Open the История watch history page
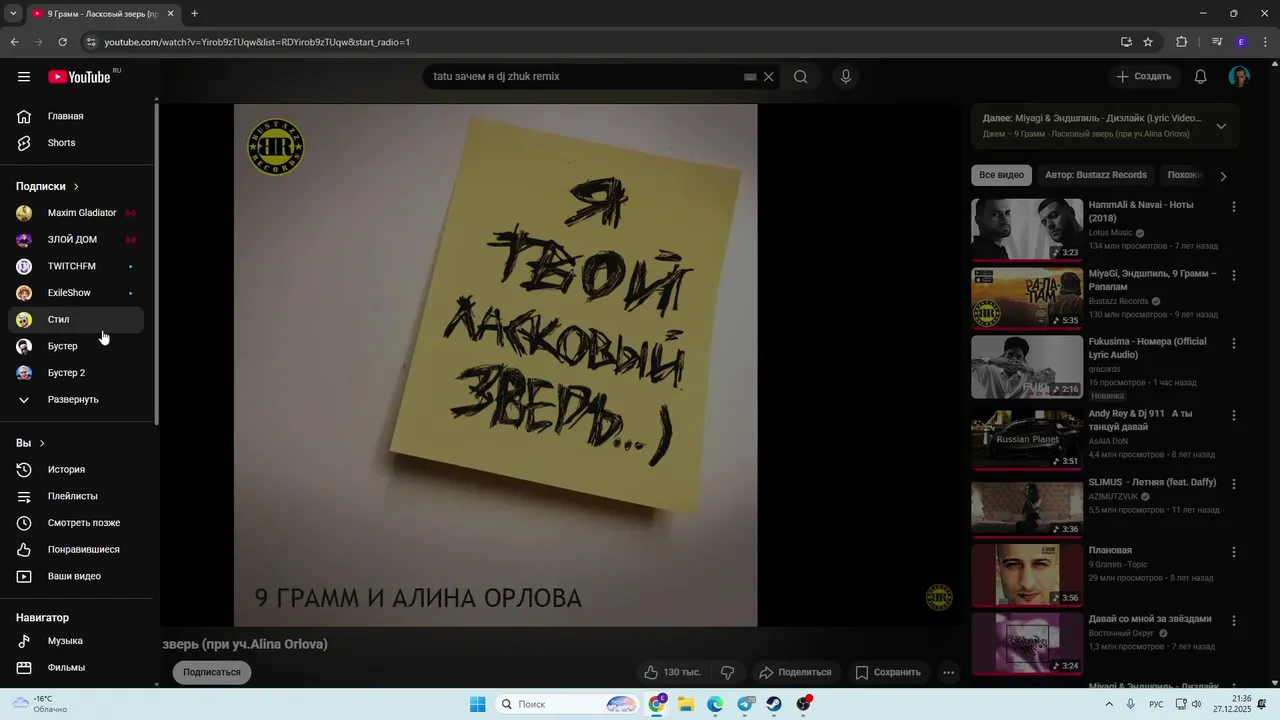Image resolution: width=1280 pixels, height=720 pixels. click(77, 469)
